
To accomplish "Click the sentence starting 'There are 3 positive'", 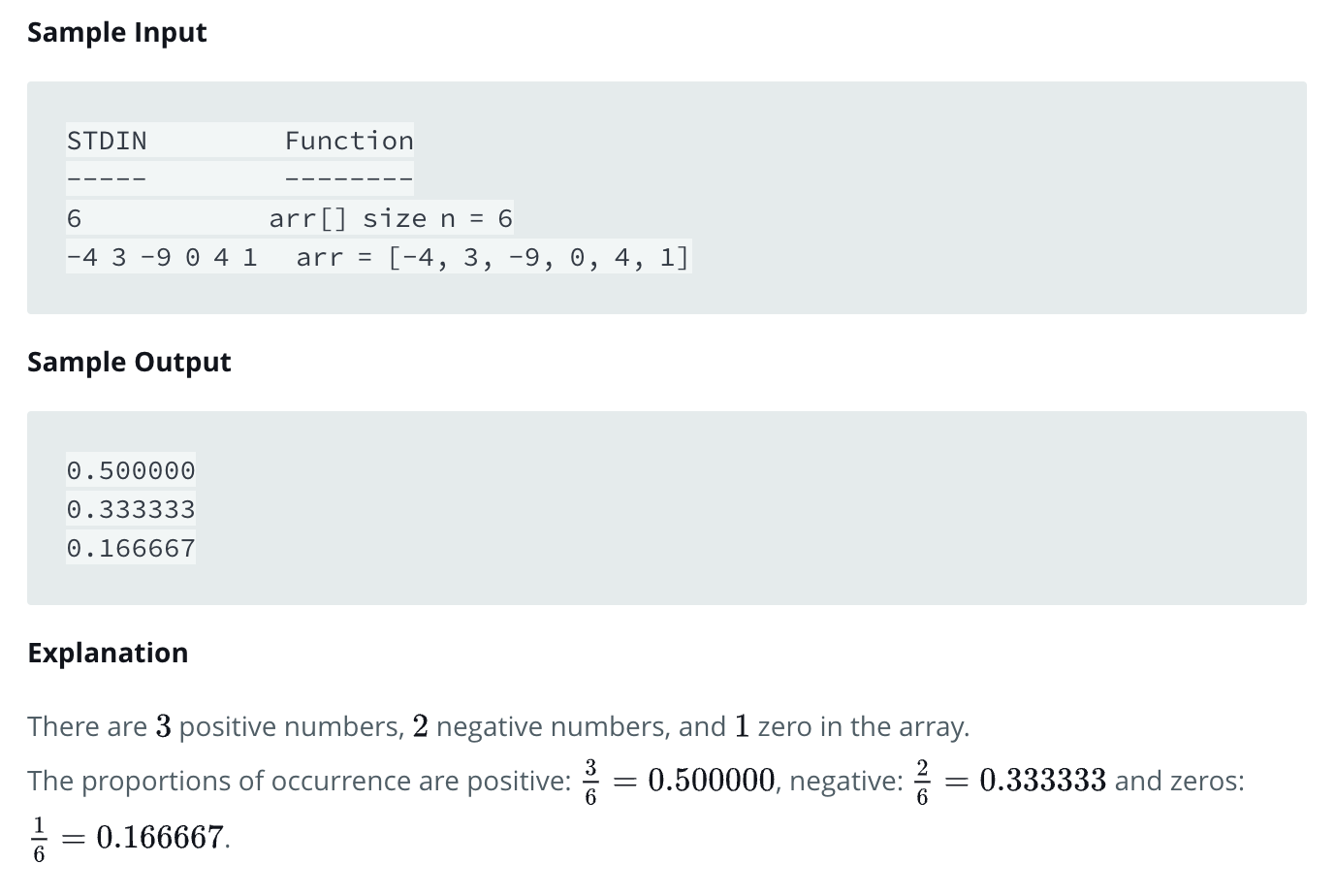I will (498, 726).
